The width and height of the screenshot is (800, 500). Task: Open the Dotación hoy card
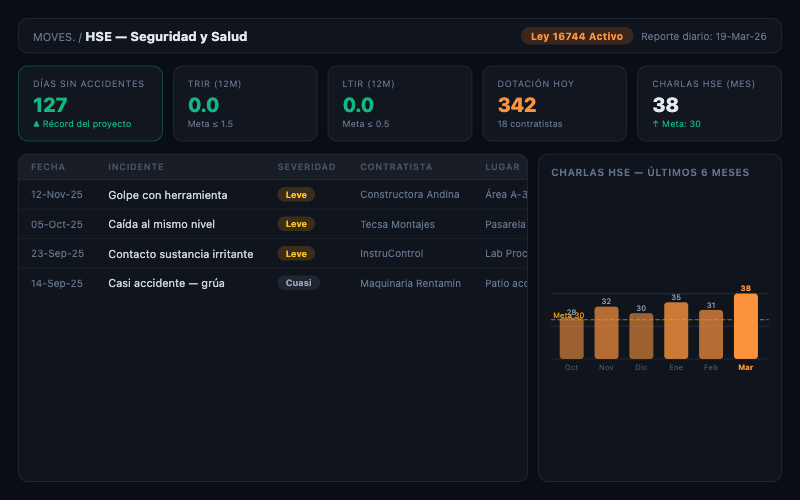(x=555, y=104)
